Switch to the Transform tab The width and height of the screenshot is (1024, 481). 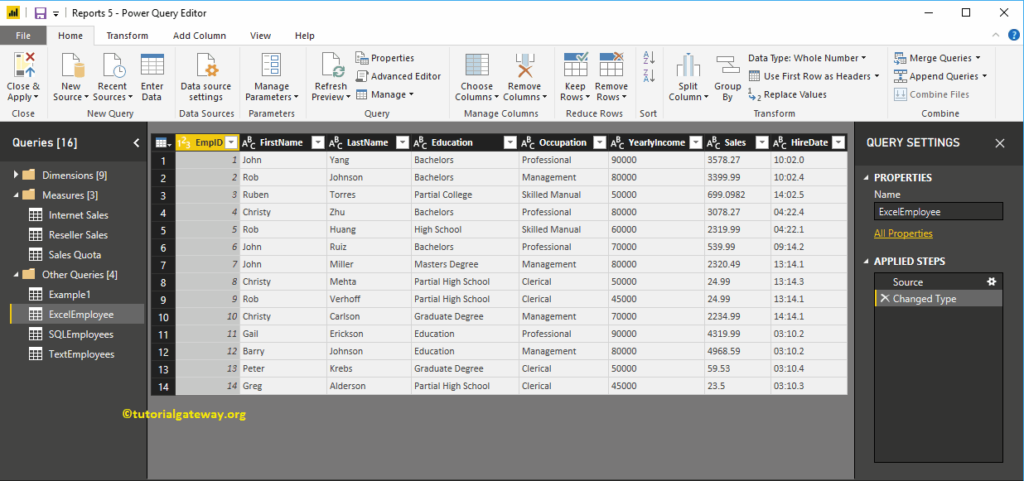(127, 36)
